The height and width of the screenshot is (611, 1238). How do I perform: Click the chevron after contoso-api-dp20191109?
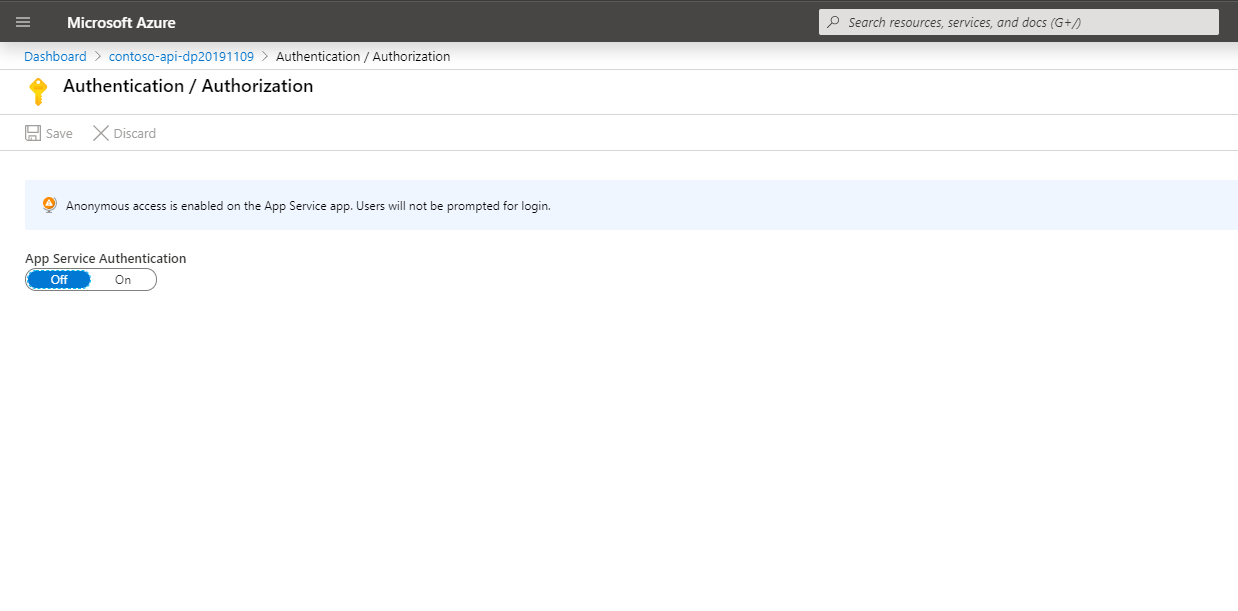click(263, 56)
